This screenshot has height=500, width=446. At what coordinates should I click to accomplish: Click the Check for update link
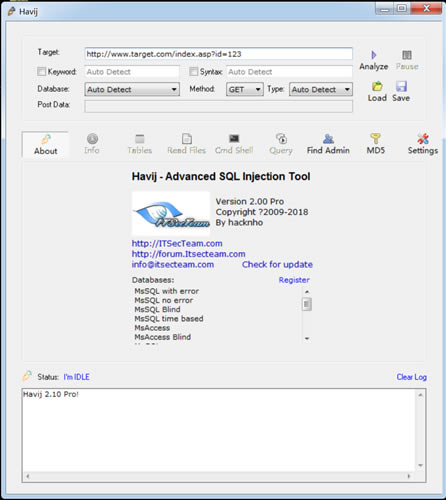pyautogui.click(x=277, y=264)
